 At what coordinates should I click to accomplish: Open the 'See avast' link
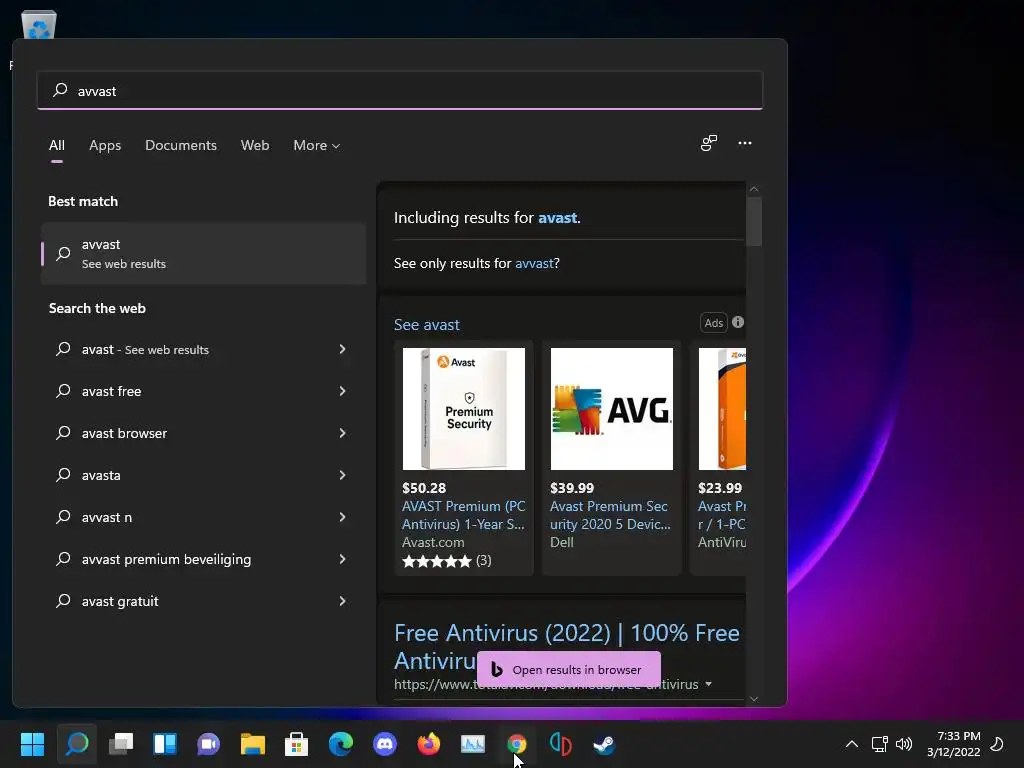(x=426, y=325)
